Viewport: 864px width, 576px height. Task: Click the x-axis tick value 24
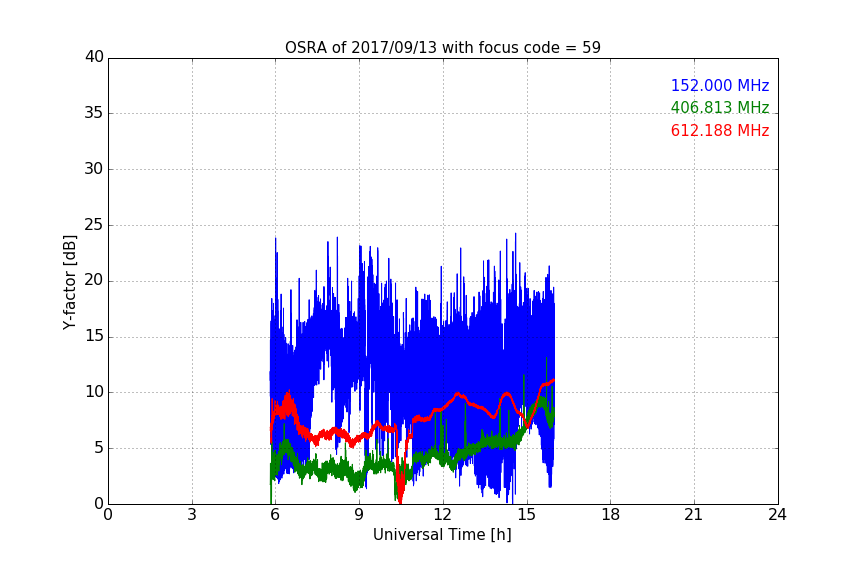point(777,515)
